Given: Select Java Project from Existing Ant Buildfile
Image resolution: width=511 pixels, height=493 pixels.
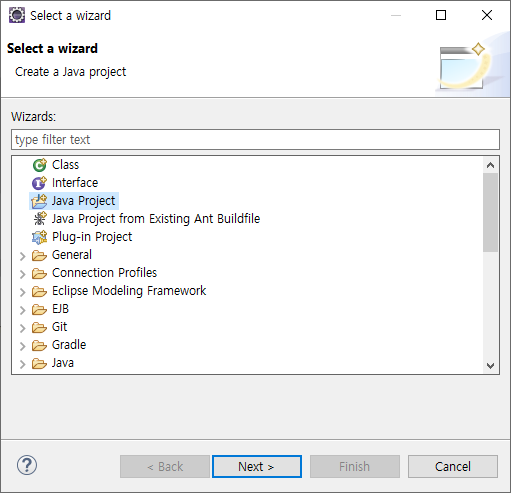Looking at the screenshot, I should tap(156, 219).
